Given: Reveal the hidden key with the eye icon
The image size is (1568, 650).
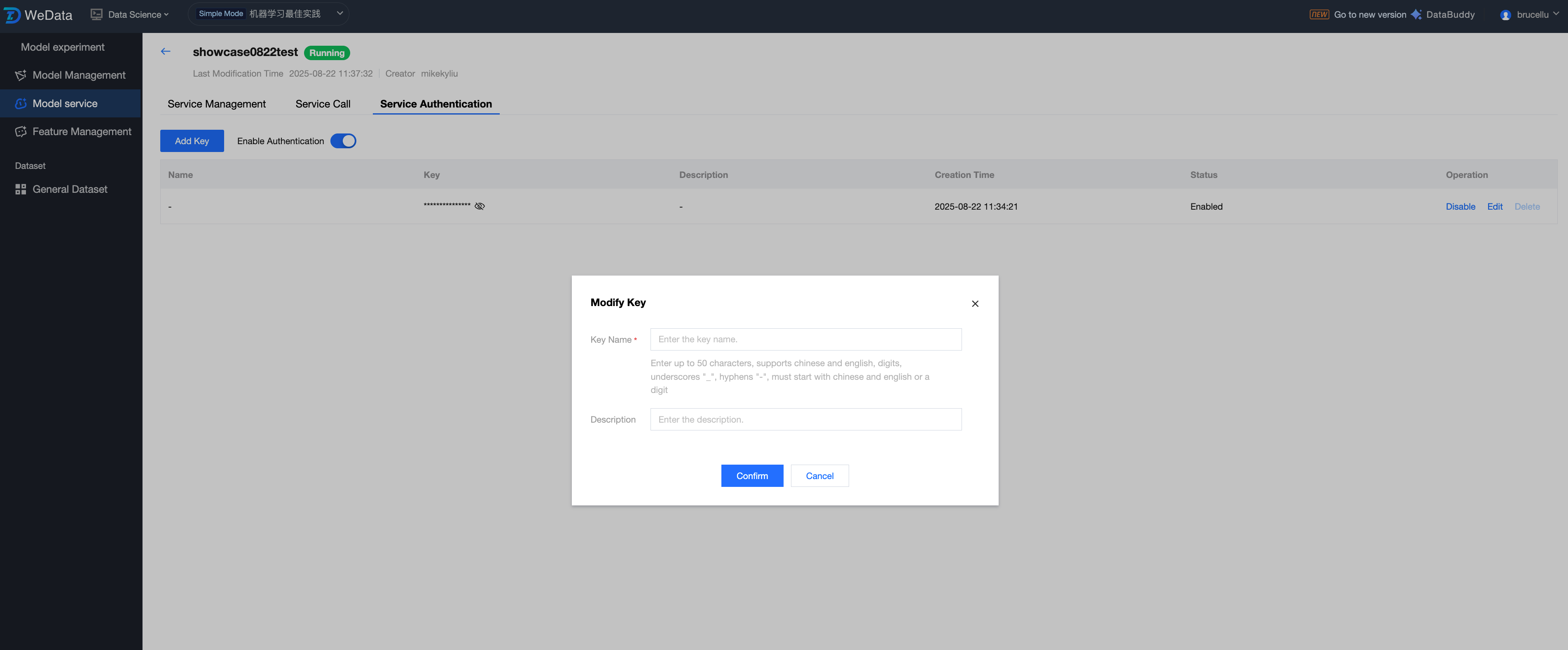Looking at the screenshot, I should click(480, 206).
